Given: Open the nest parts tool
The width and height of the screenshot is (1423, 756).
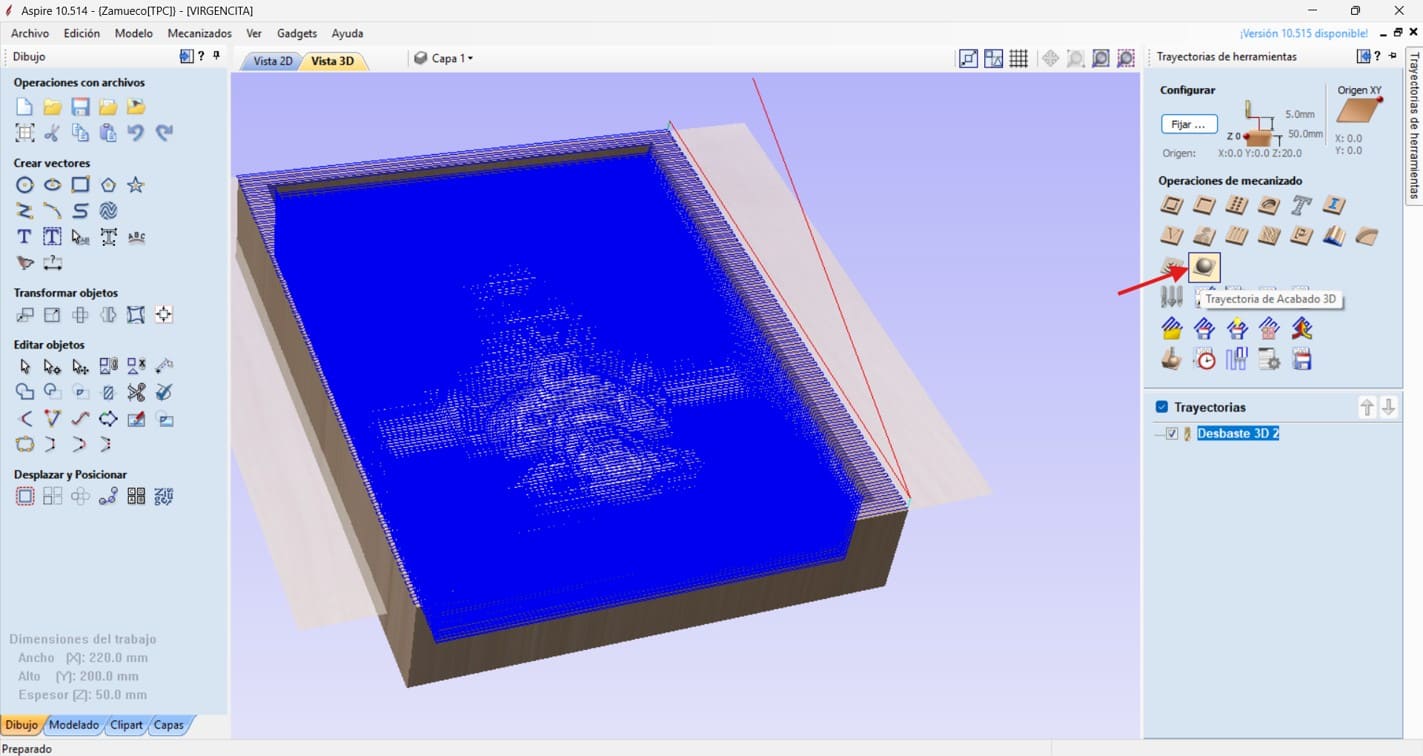Looking at the screenshot, I should (165, 496).
